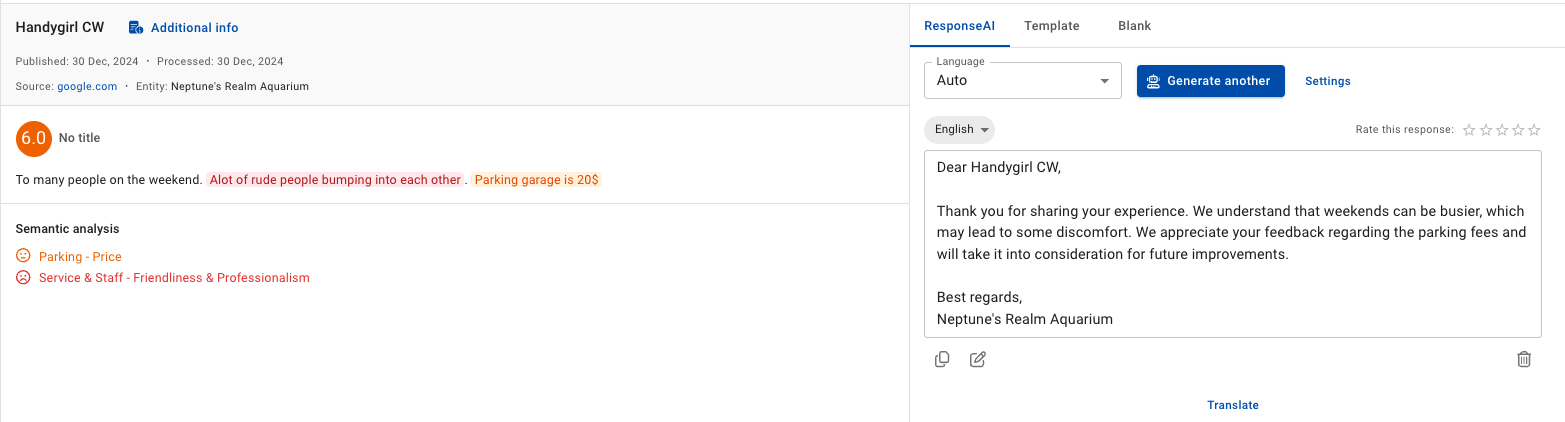Click the sad face icon beside Service & Staff
Screen dimensions: 1565x422
click(x=23, y=278)
